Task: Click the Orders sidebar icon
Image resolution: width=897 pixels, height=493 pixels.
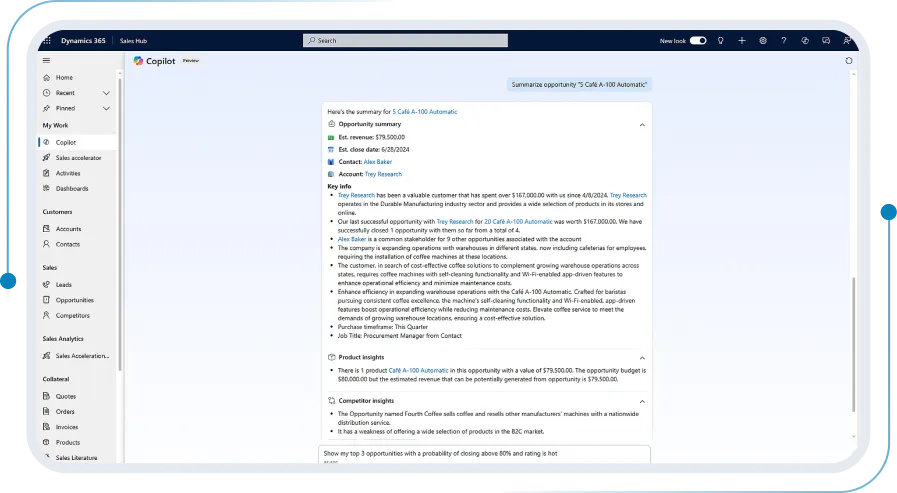Action: pyautogui.click(x=46, y=411)
